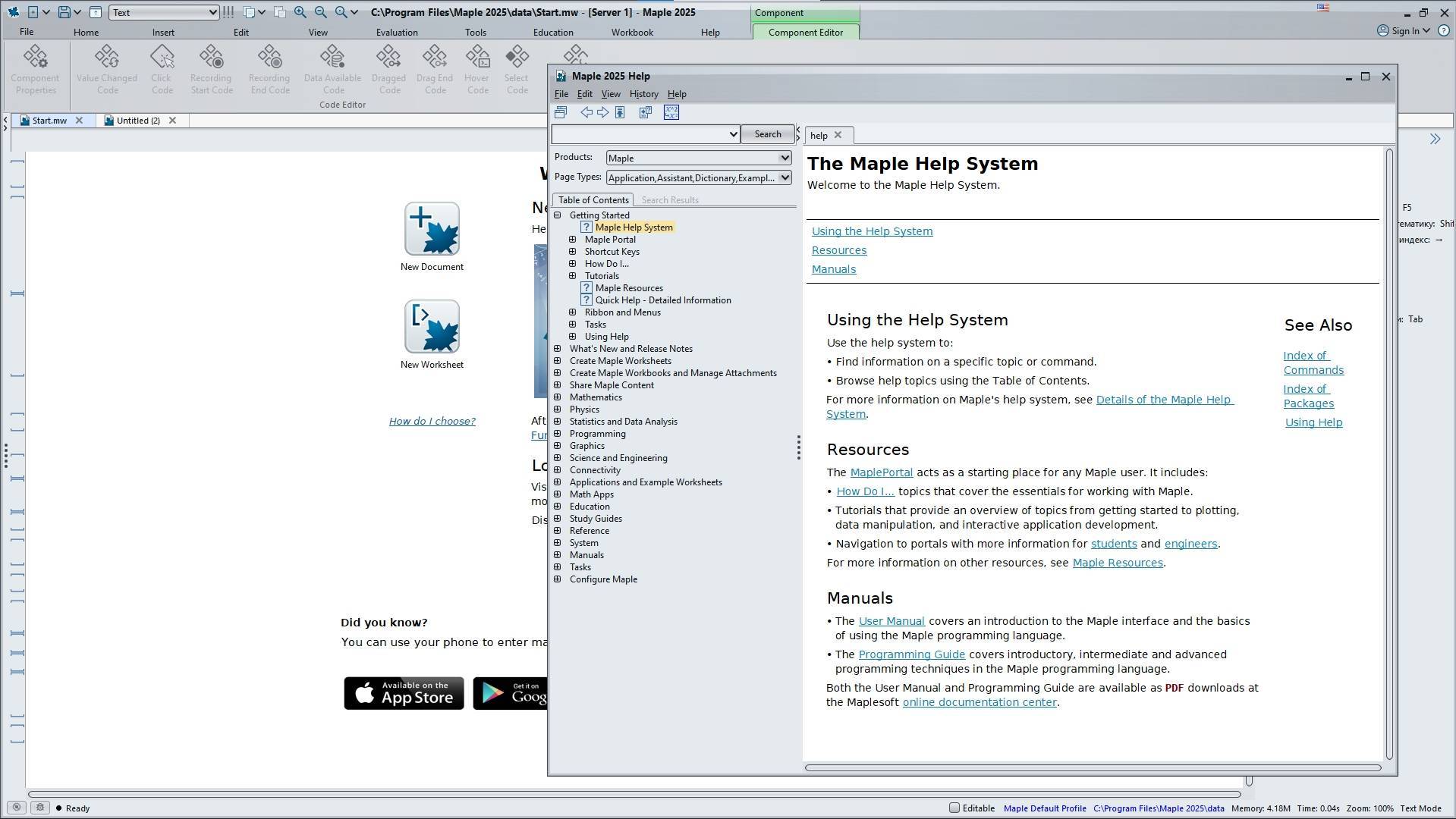This screenshot has height=819, width=1456.
Task: Open the View menu in Help window
Action: tap(611, 94)
